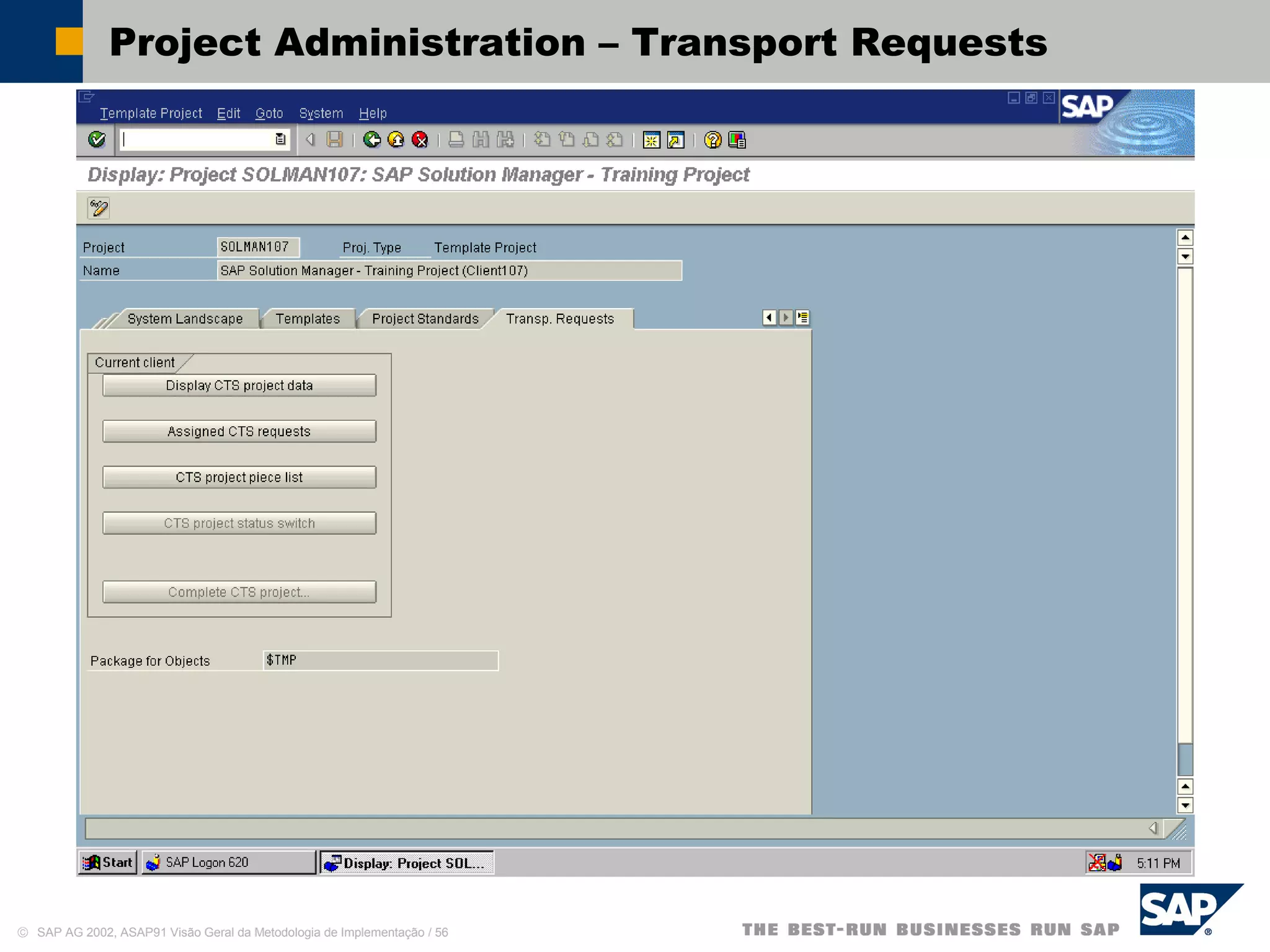
Task: Click CTS project status switch button
Action: (x=239, y=523)
